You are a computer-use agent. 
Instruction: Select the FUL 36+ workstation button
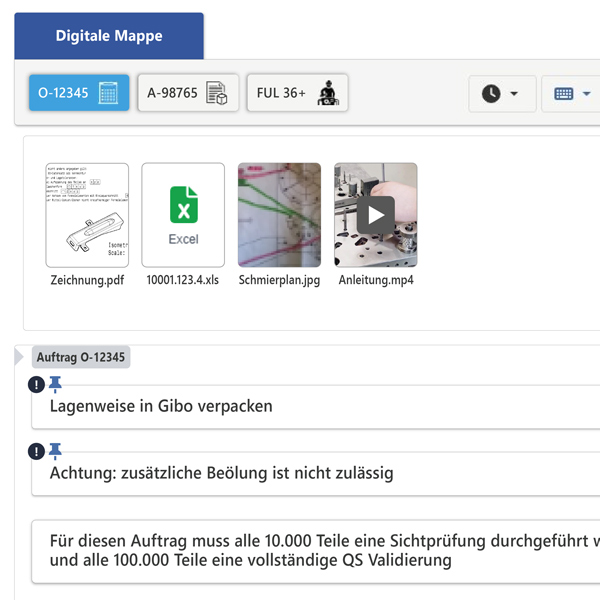[x=297, y=93]
